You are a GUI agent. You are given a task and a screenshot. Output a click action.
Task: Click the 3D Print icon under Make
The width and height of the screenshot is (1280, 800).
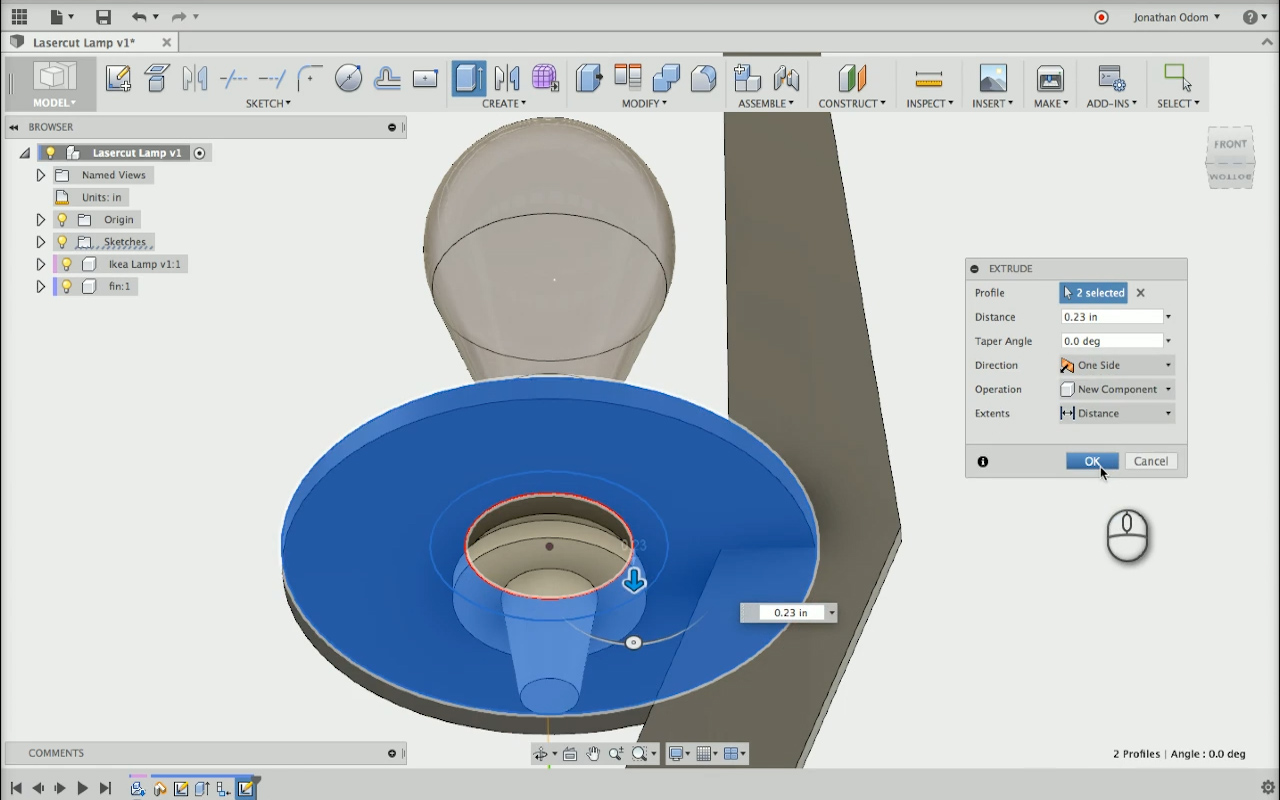point(1050,78)
